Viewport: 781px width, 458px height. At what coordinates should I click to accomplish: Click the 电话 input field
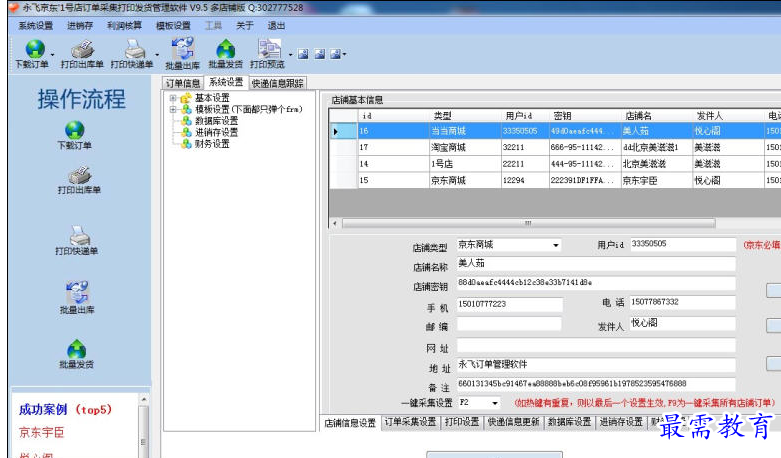(682, 302)
